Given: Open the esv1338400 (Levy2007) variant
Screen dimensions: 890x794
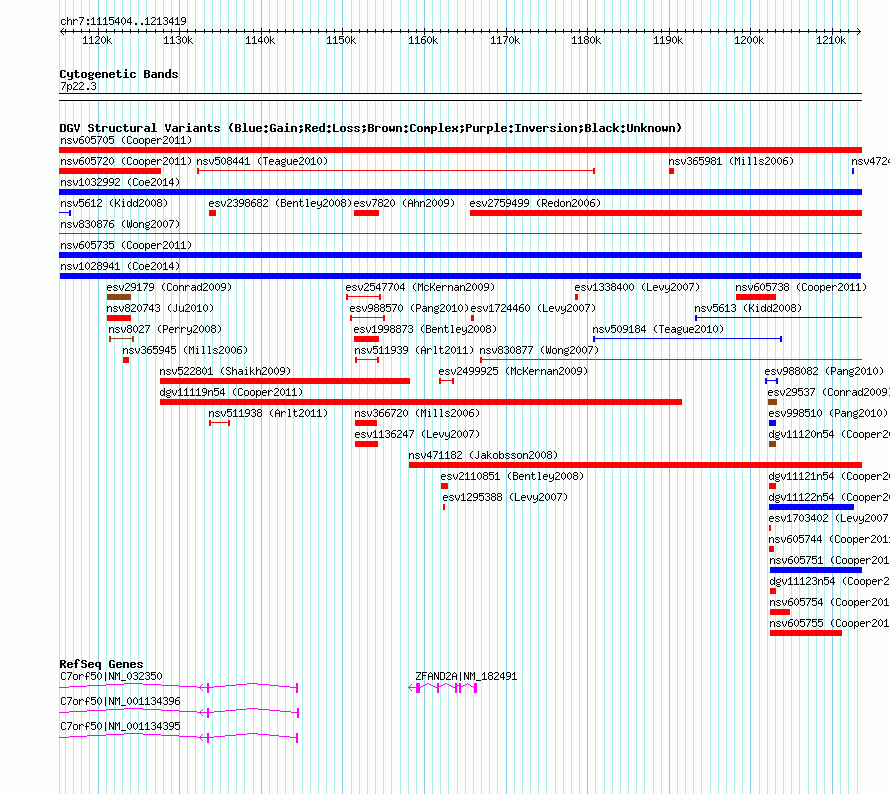Looking at the screenshot, I should (637, 287).
